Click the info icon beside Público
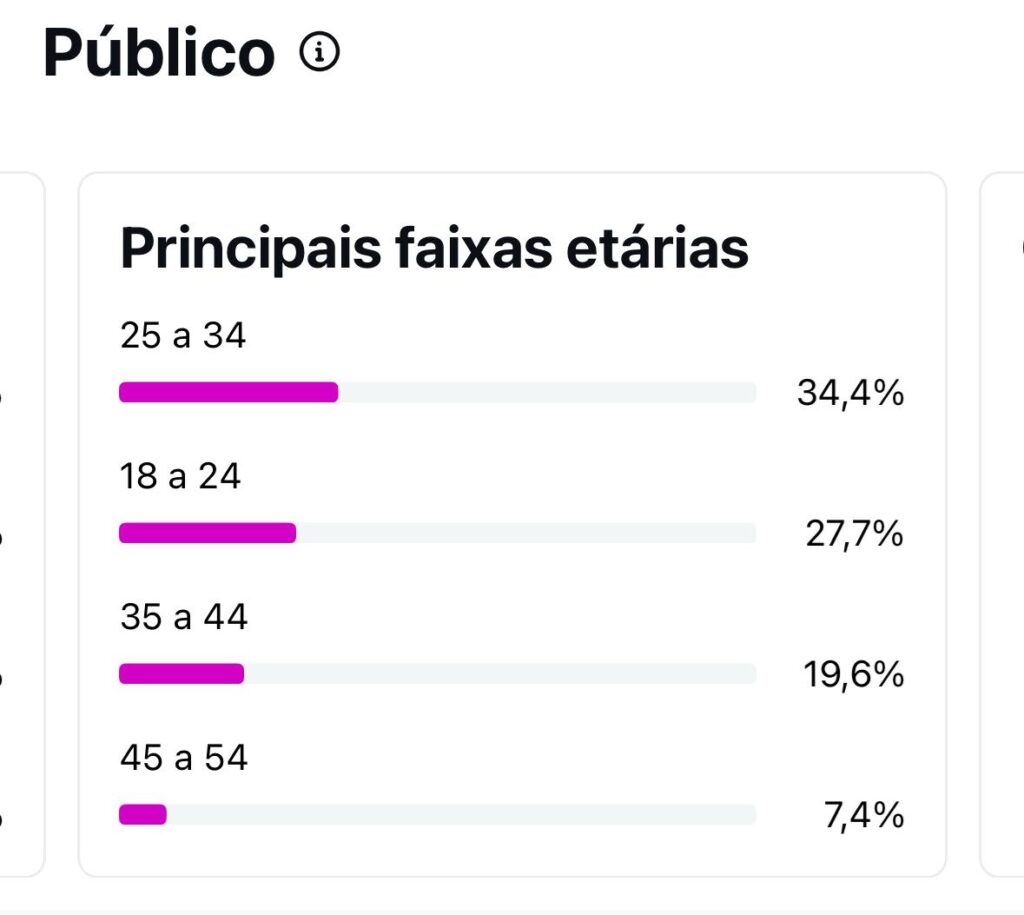Screen dimensions: 1024x915 tap(319, 53)
